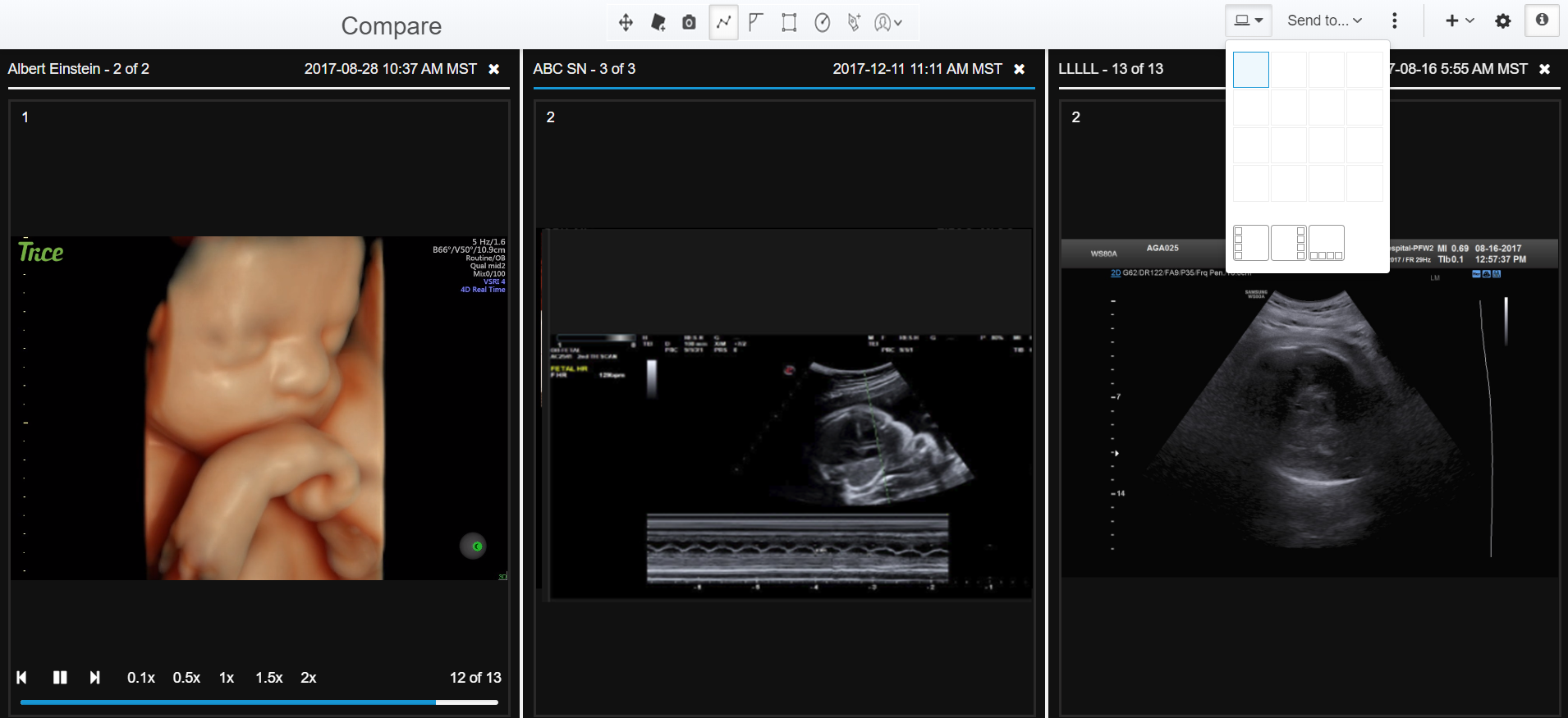This screenshot has width=1568, height=718.
Task: Select the pen annotation tool
Action: 854,22
